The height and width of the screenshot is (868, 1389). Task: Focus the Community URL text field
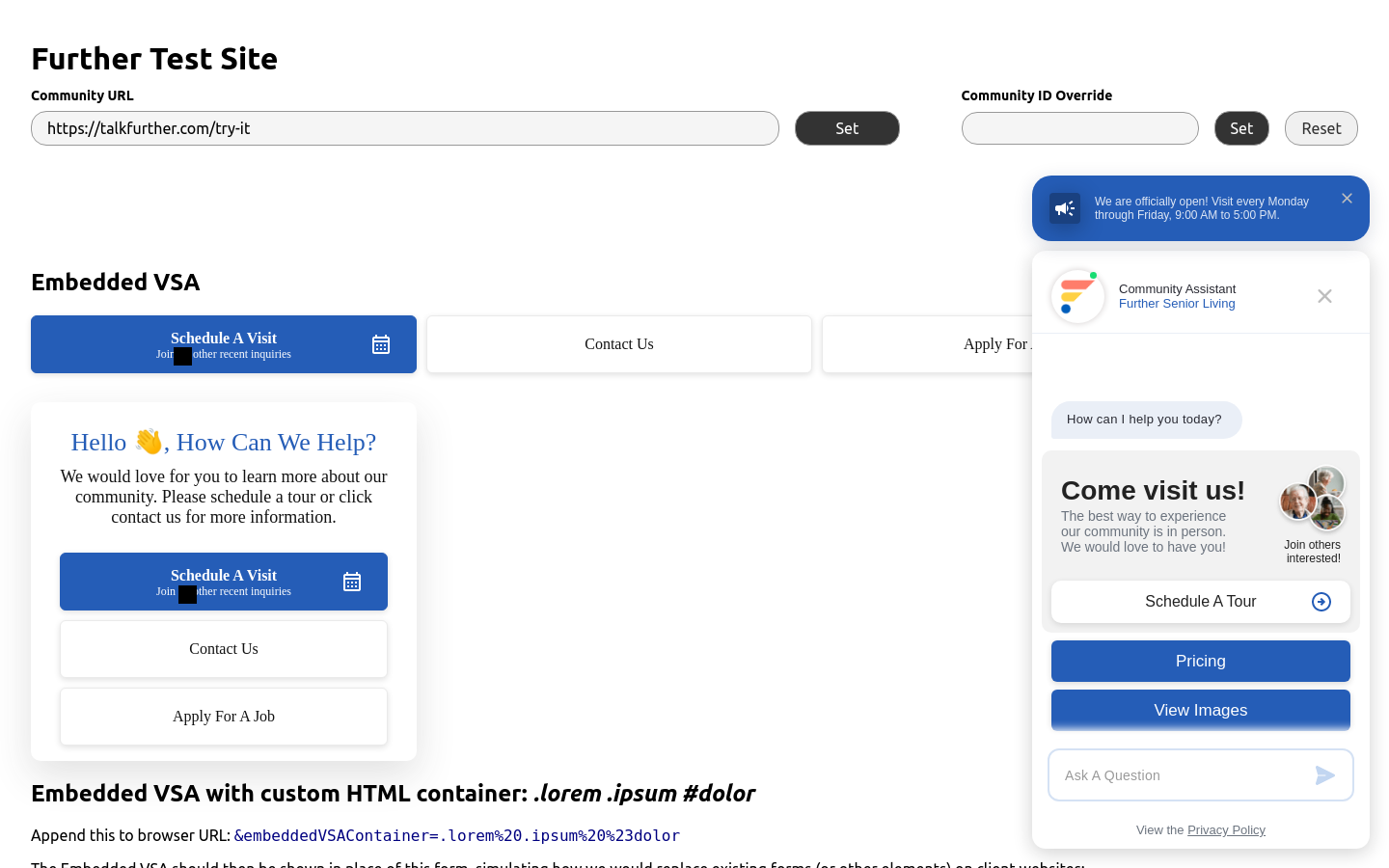tap(404, 128)
